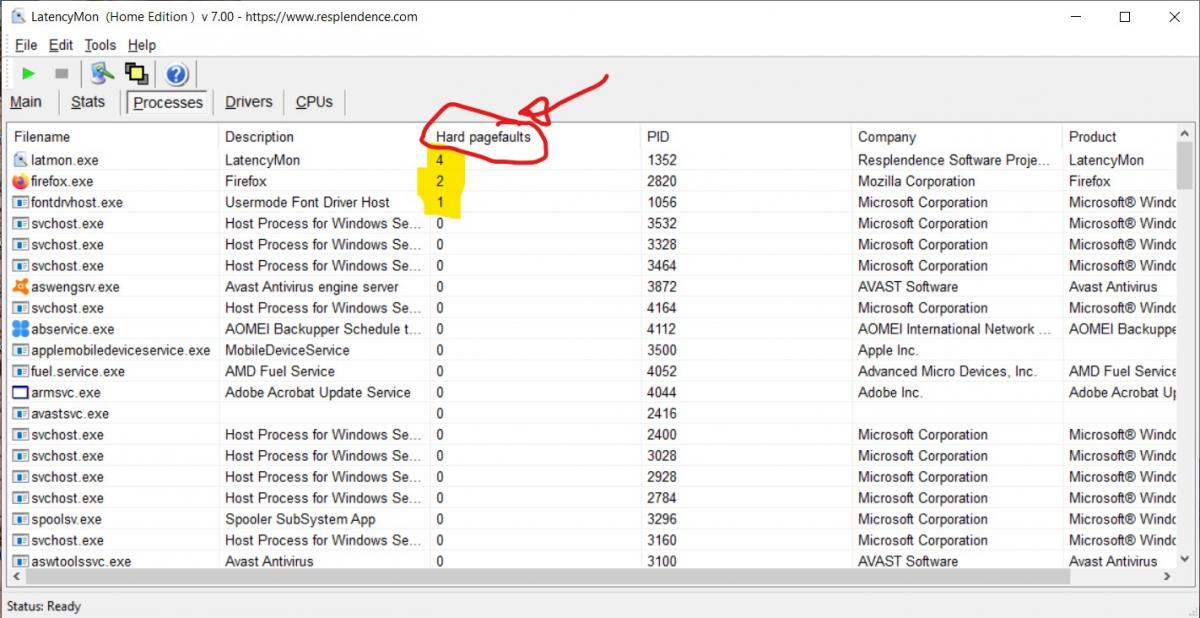
Task: Select the latmon.exe process icon
Action: point(21,160)
